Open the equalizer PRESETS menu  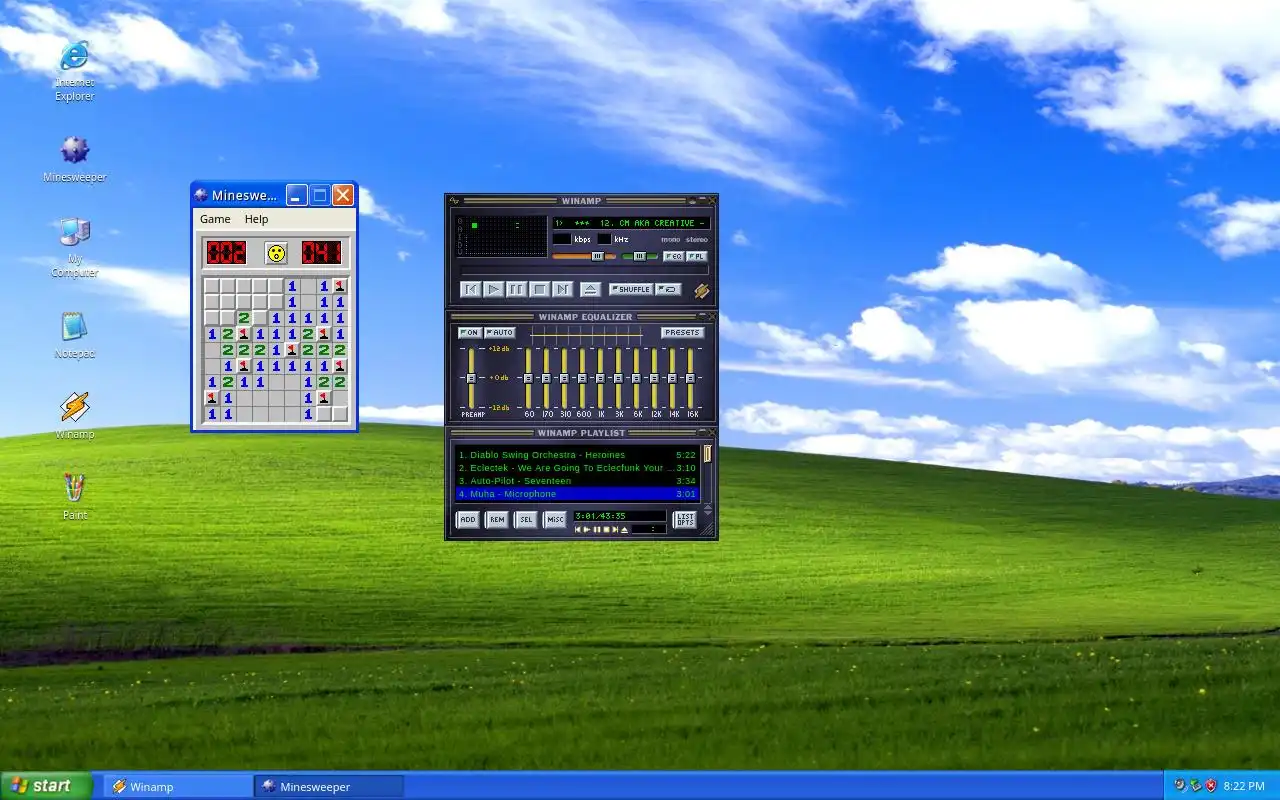[683, 332]
